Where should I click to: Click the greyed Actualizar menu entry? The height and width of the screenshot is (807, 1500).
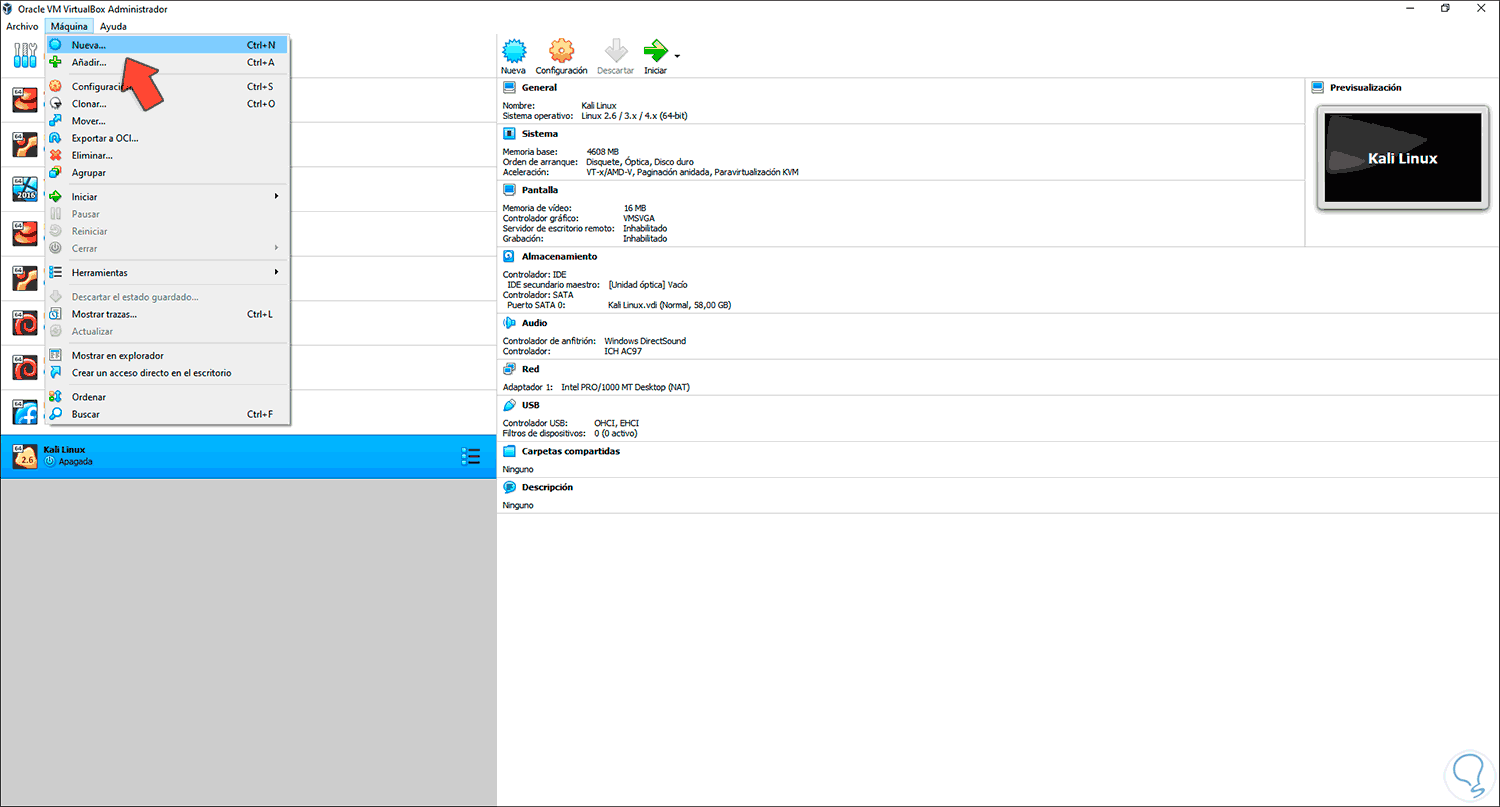point(167,331)
